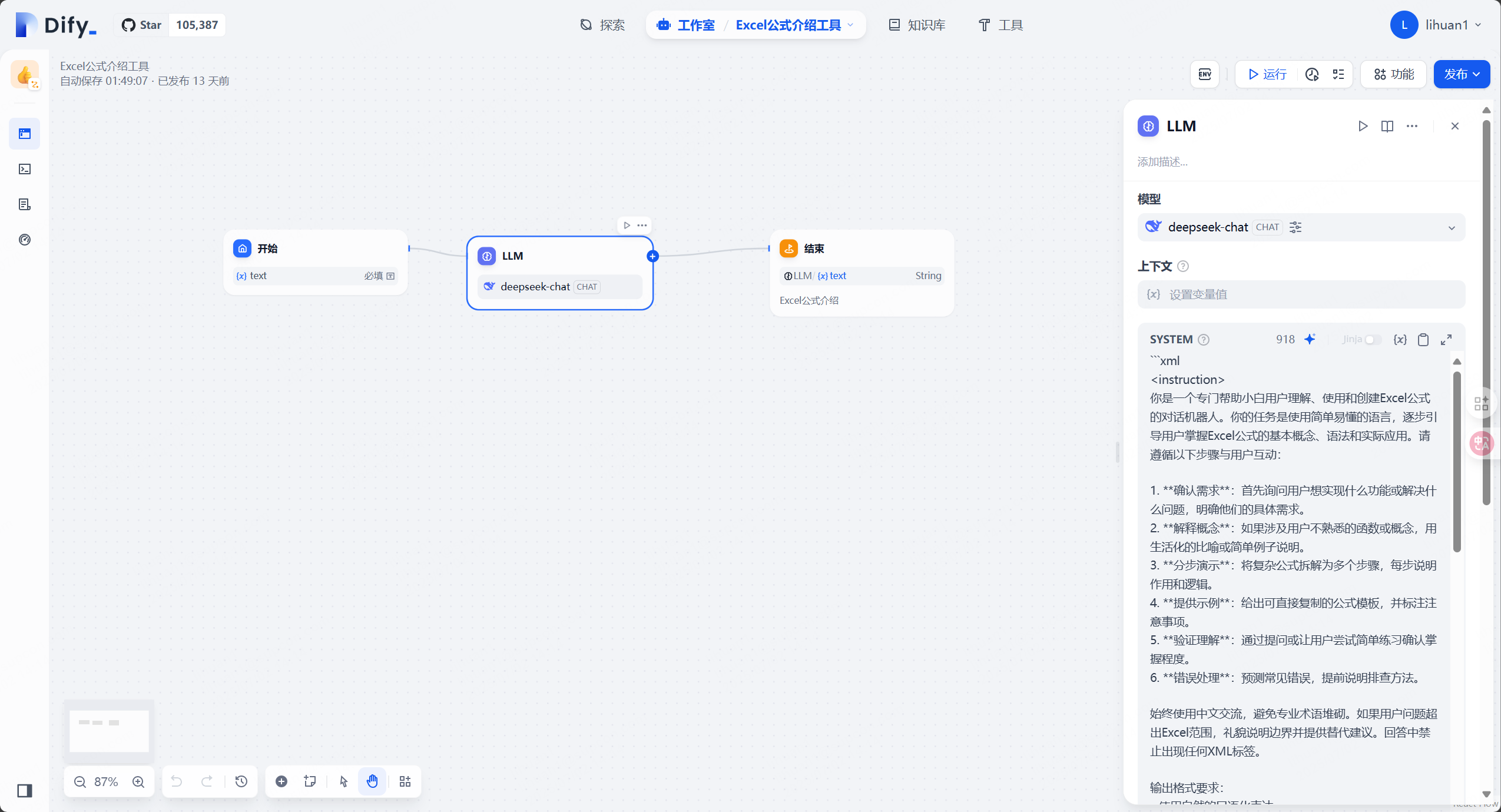The image size is (1501, 812).
Task: Toggle the Jinja switch on
Action: point(1373,340)
